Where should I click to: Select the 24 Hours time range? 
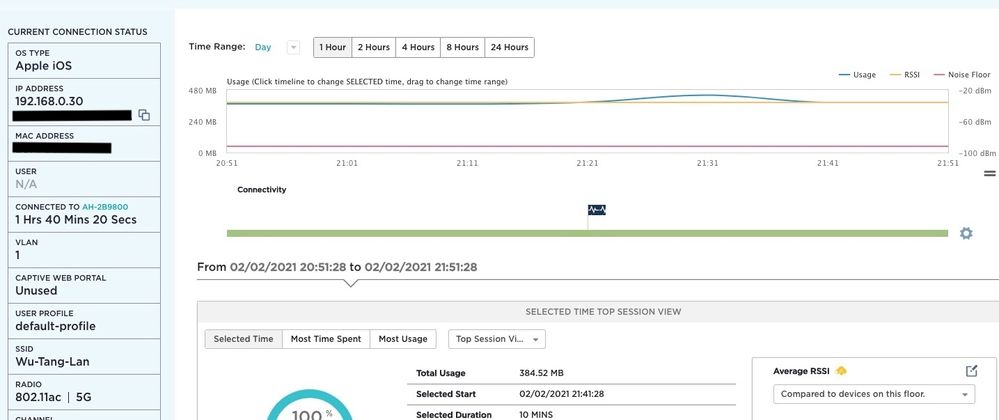click(x=509, y=47)
